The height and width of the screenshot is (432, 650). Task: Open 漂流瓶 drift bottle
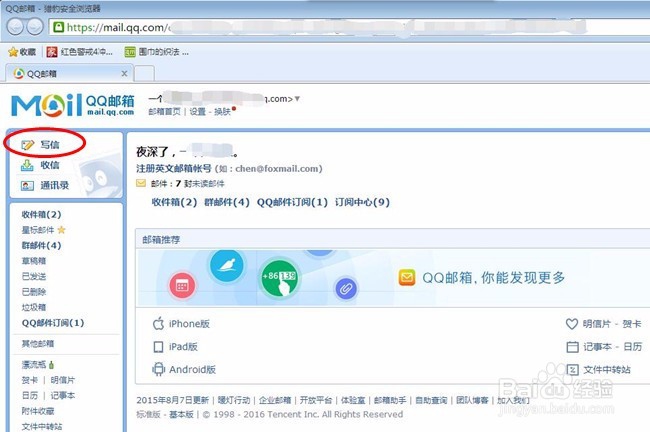click(34, 364)
